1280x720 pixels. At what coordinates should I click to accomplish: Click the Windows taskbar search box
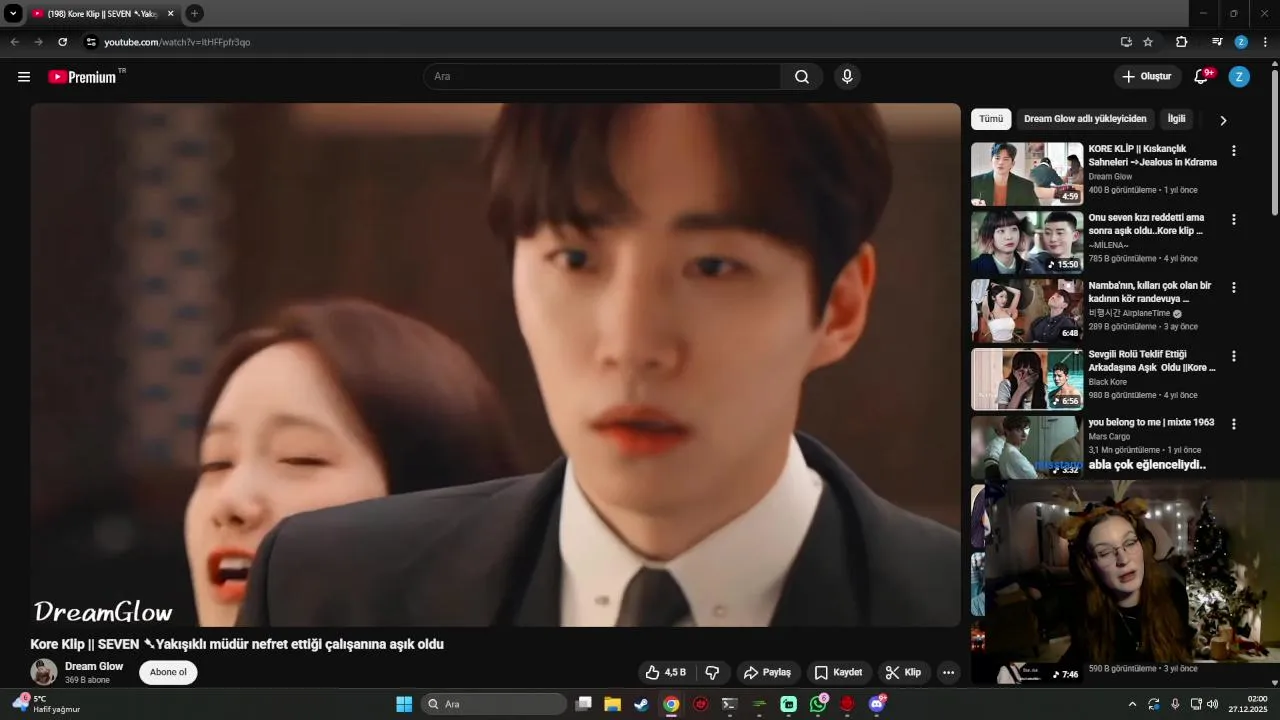pyautogui.click(x=494, y=704)
